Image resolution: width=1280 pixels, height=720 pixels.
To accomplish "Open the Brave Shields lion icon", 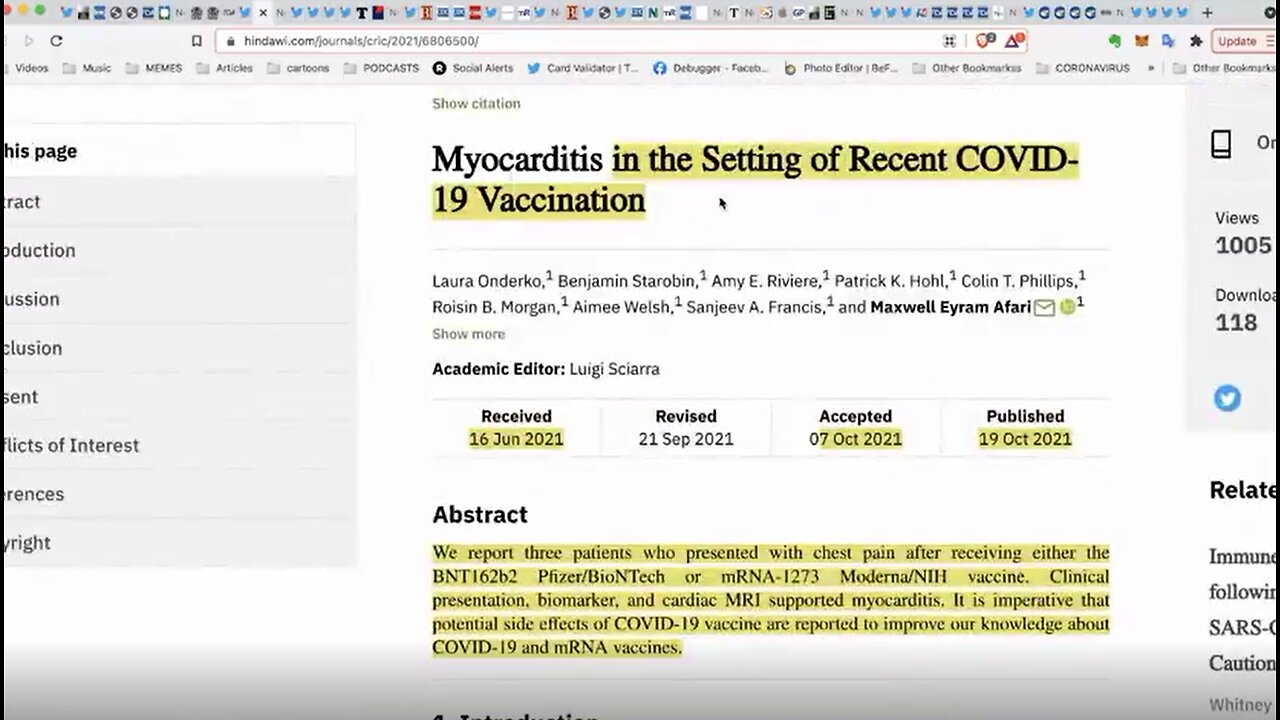I will 985,41.
